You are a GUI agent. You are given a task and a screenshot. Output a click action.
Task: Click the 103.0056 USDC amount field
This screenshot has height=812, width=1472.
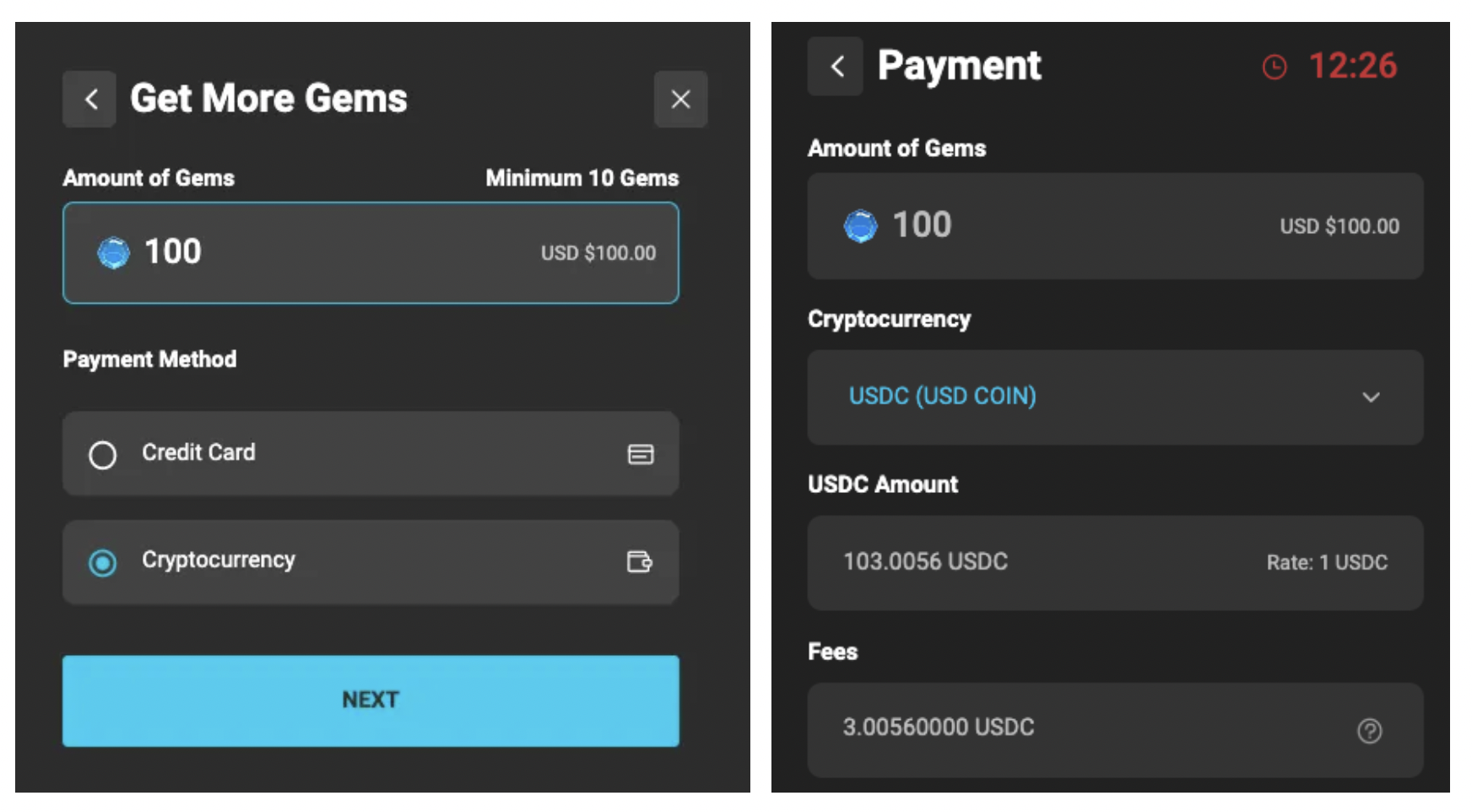tap(925, 561)
